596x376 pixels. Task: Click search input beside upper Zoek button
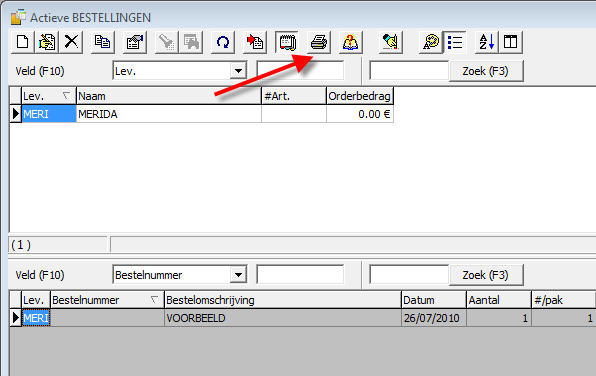coord(409,71)
